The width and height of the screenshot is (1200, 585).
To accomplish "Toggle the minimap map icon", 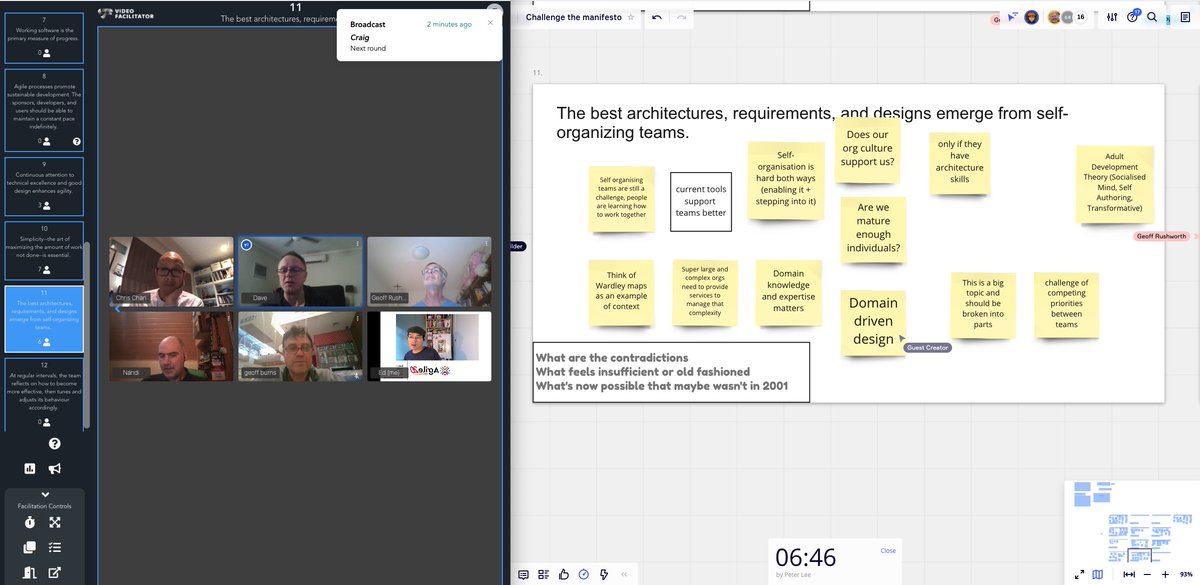I will (x=1098, y=574).
